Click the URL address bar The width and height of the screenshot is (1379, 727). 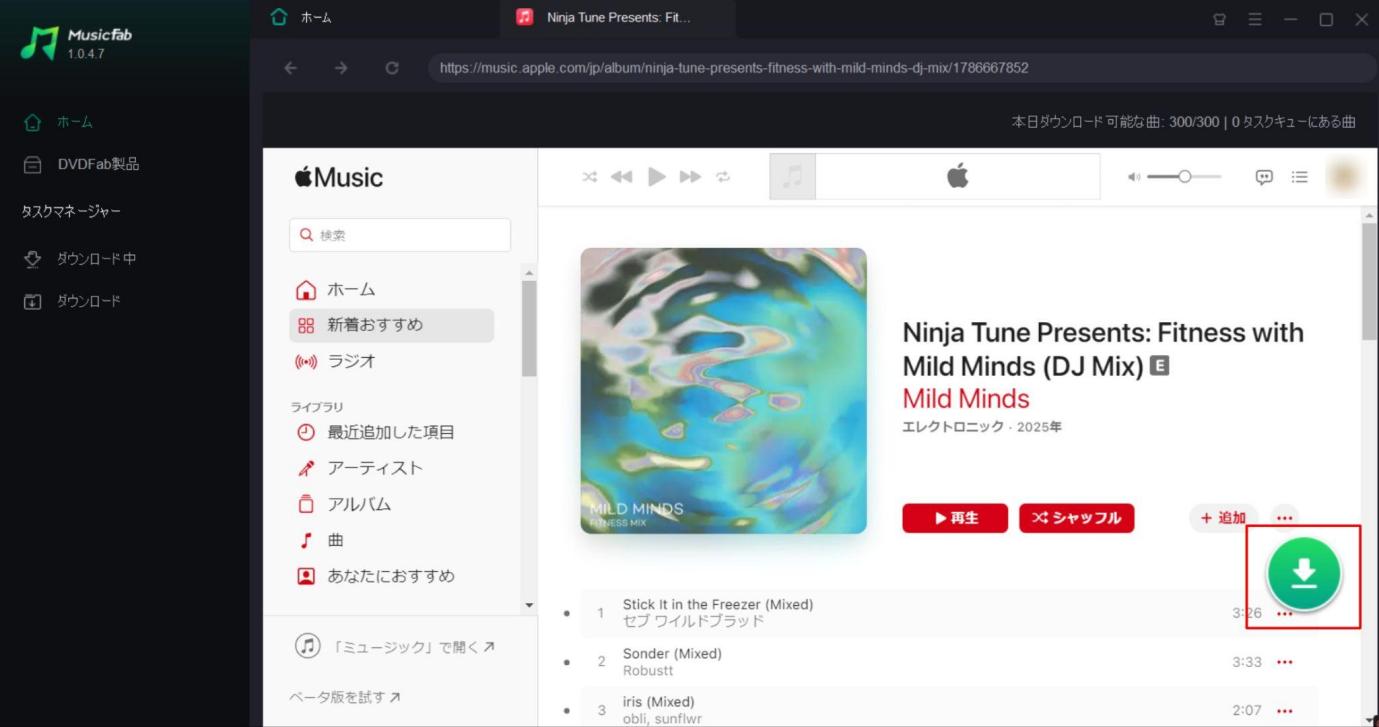[902, 68]
